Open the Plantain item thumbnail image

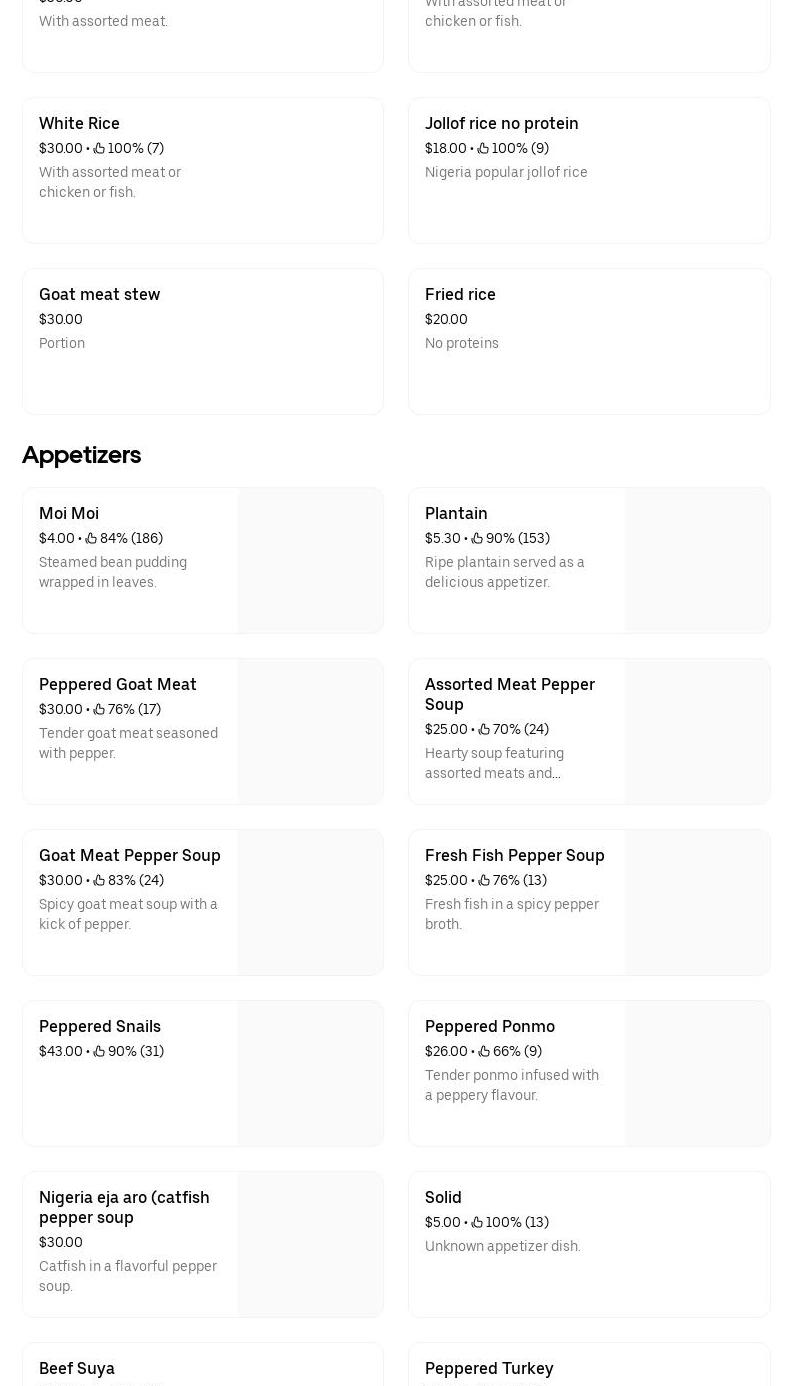coord(697,560)
